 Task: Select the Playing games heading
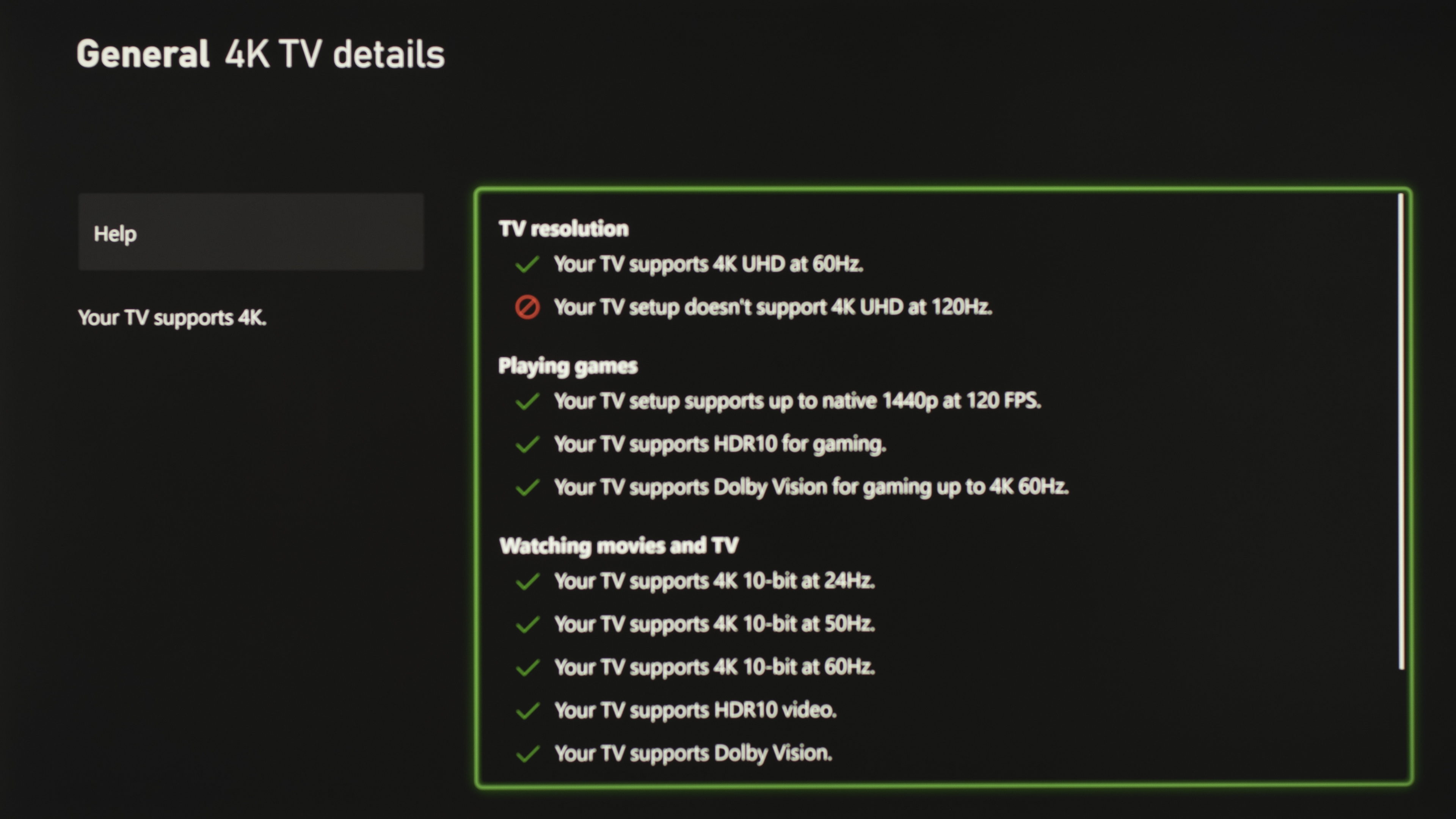click(568, 366)
